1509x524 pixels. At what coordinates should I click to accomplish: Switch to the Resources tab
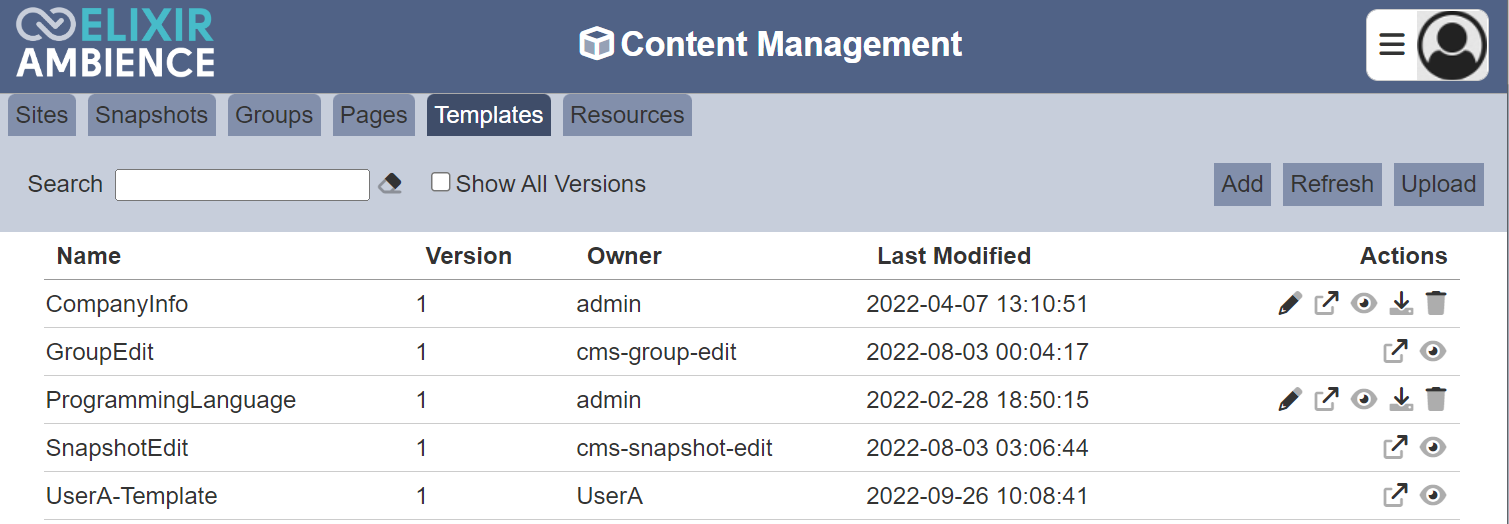(627, 115)
